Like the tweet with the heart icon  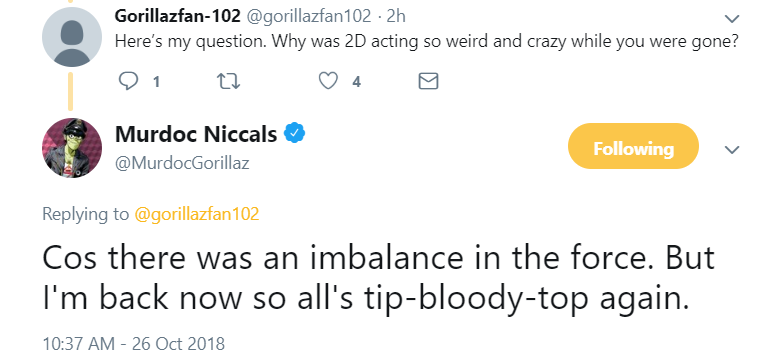pos(328,81)
